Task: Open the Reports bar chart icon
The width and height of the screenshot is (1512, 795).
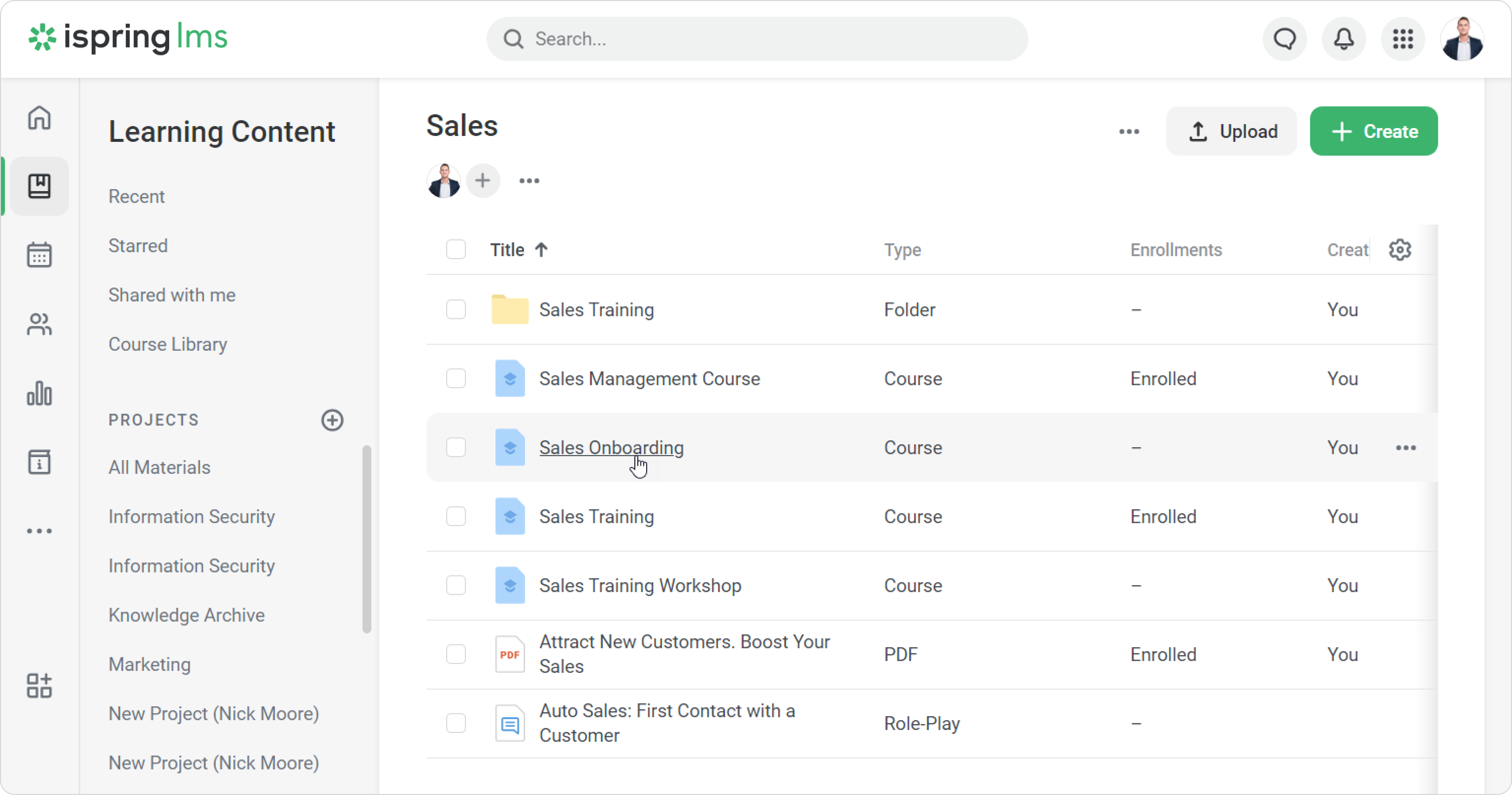Action: click(39, 393)
